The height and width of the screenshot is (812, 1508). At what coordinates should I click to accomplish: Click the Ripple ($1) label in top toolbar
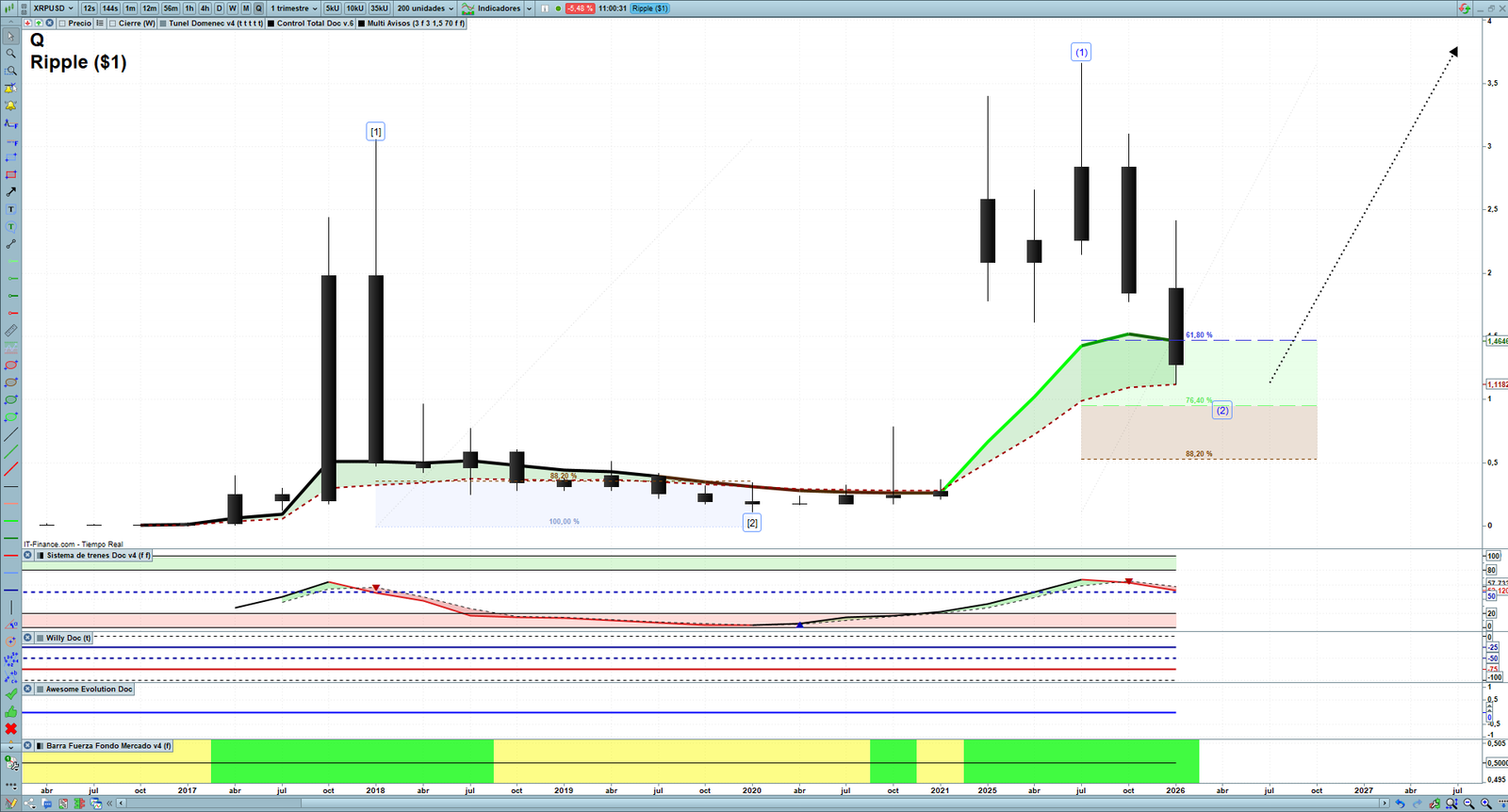649,8
